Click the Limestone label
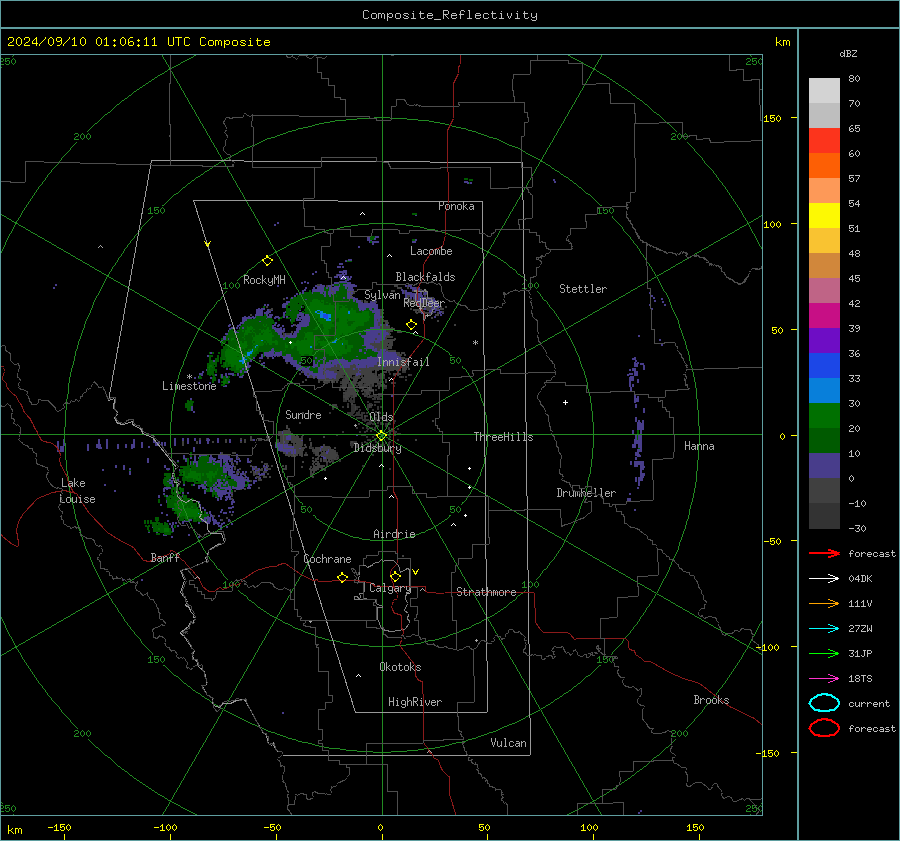 tap(189, 386)
